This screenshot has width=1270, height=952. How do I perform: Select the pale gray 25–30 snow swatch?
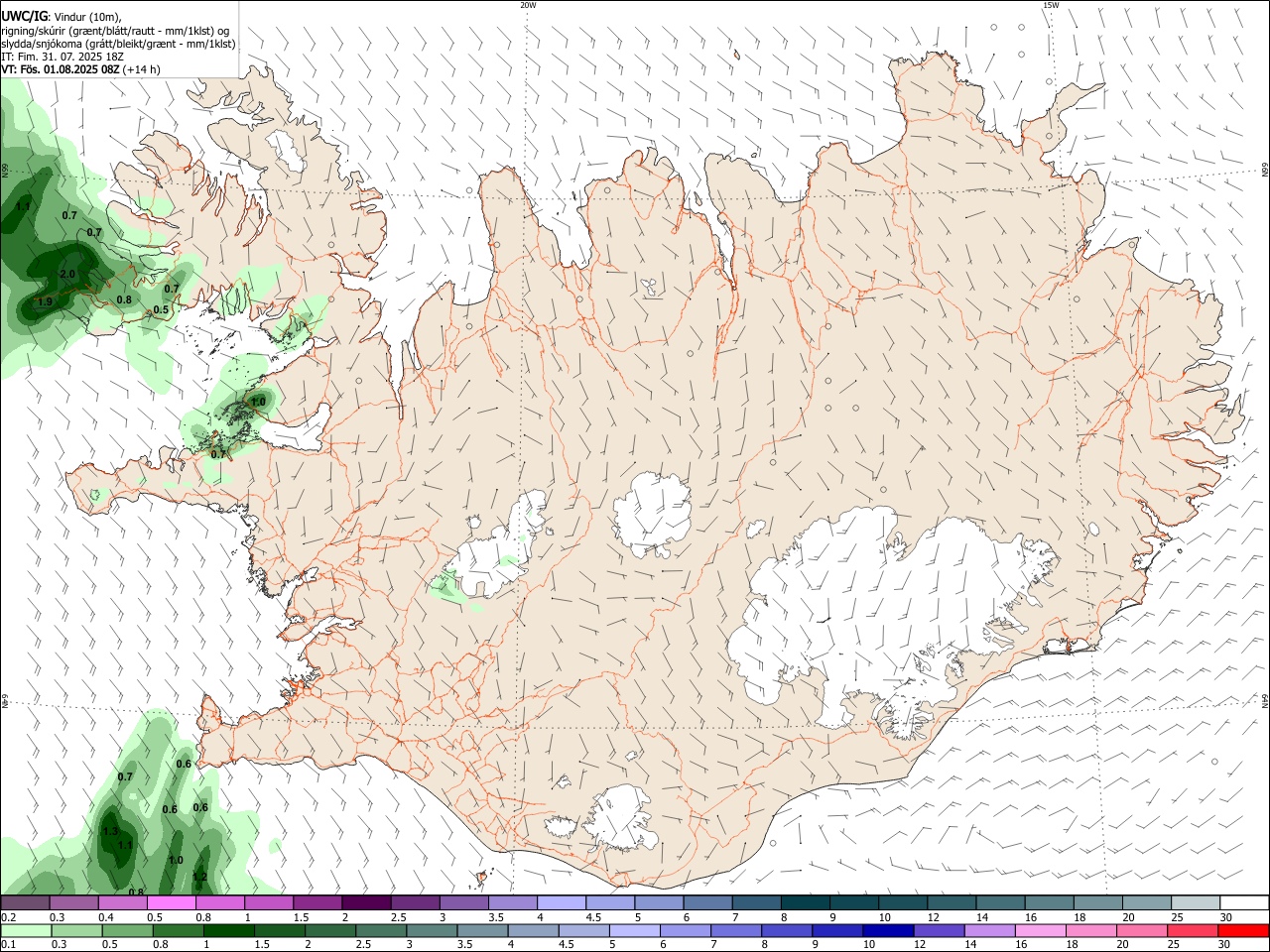(x=1195, y=903)
